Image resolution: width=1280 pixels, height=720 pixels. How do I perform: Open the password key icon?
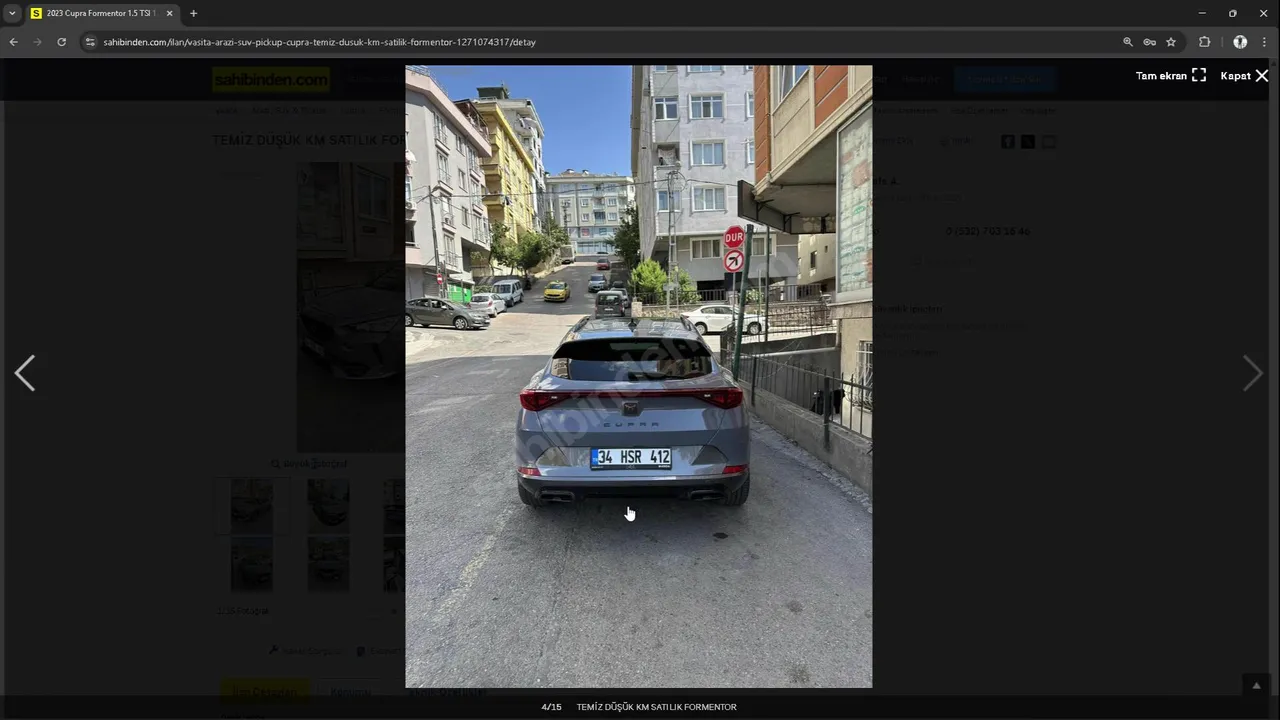click(1150, 42)
